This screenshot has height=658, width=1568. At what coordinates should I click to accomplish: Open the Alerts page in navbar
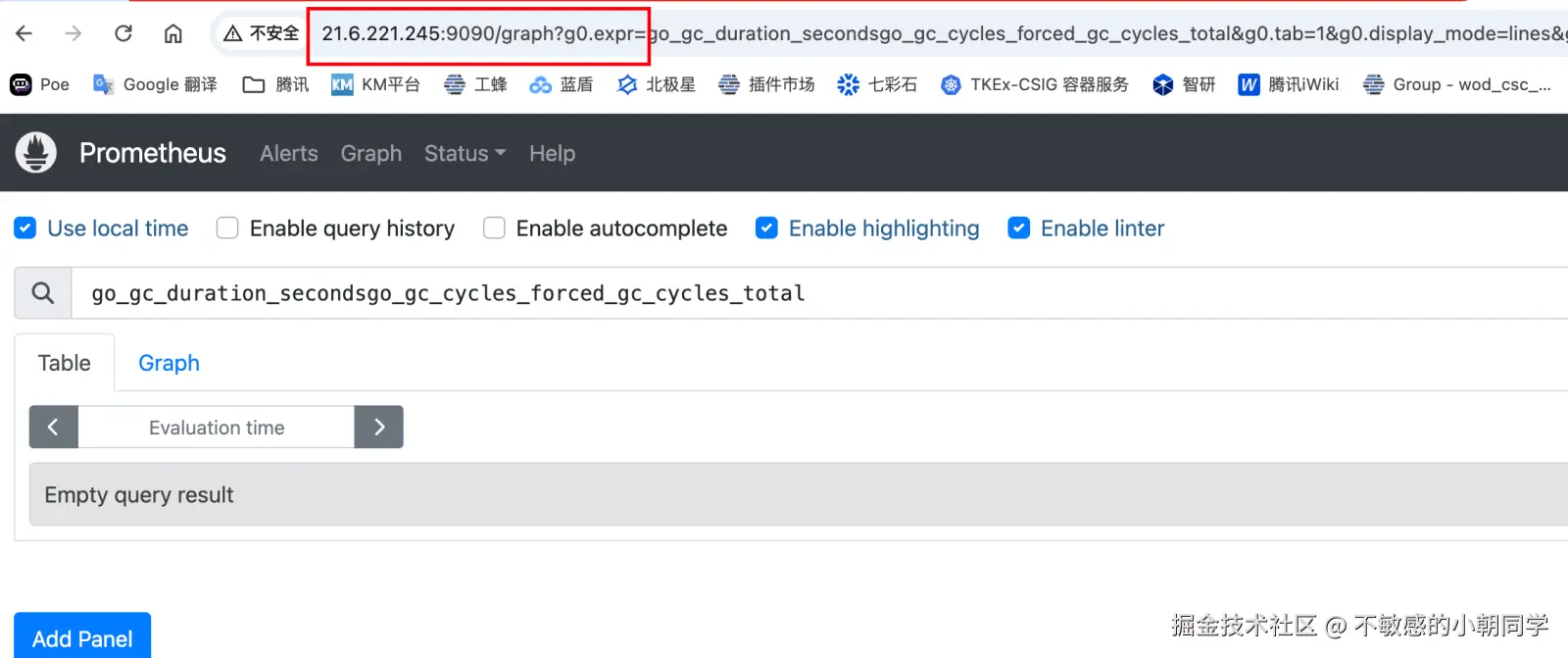pyautogui.click(x=288, y=154)
